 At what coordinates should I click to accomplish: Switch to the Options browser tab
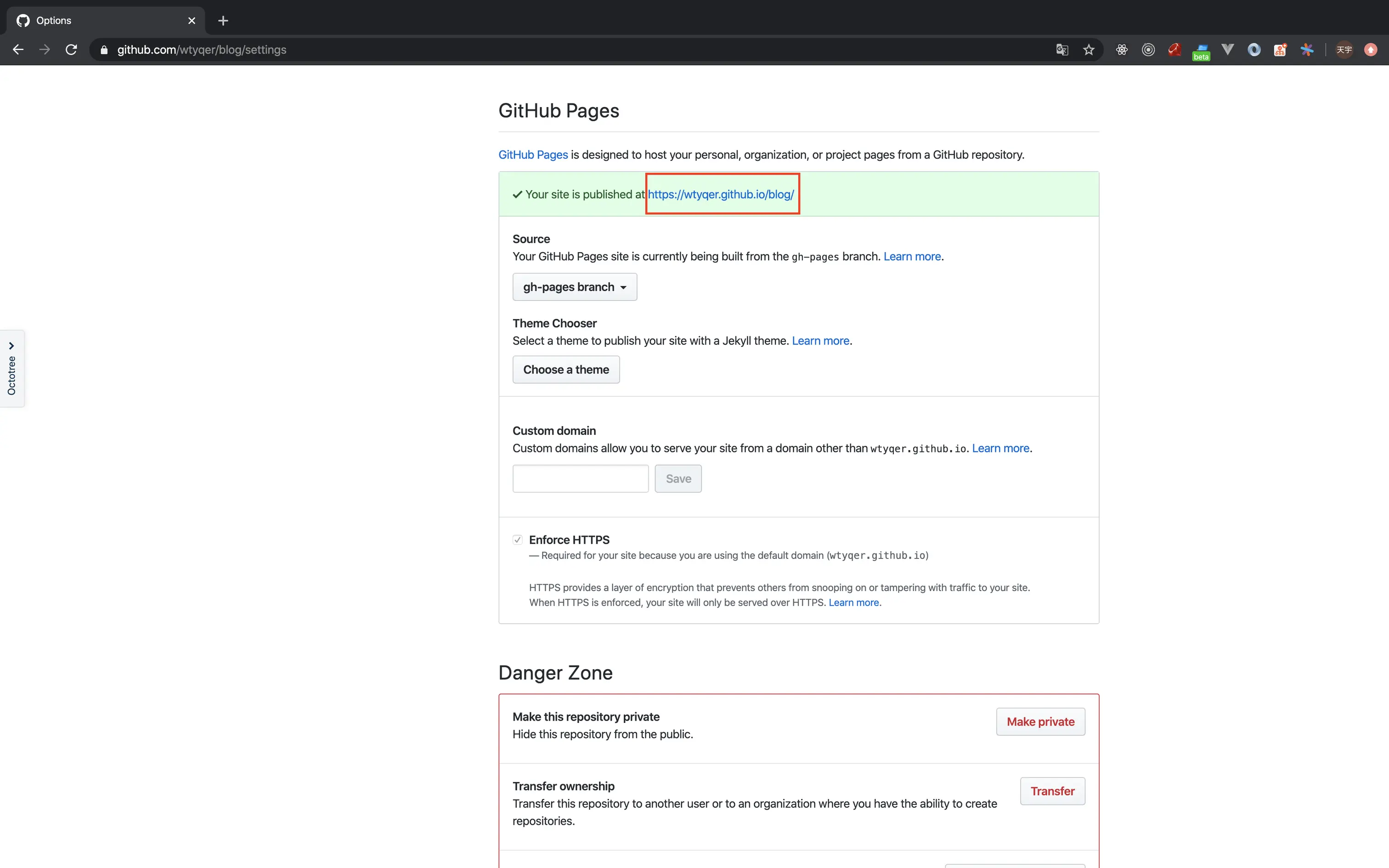coord(103,21)
